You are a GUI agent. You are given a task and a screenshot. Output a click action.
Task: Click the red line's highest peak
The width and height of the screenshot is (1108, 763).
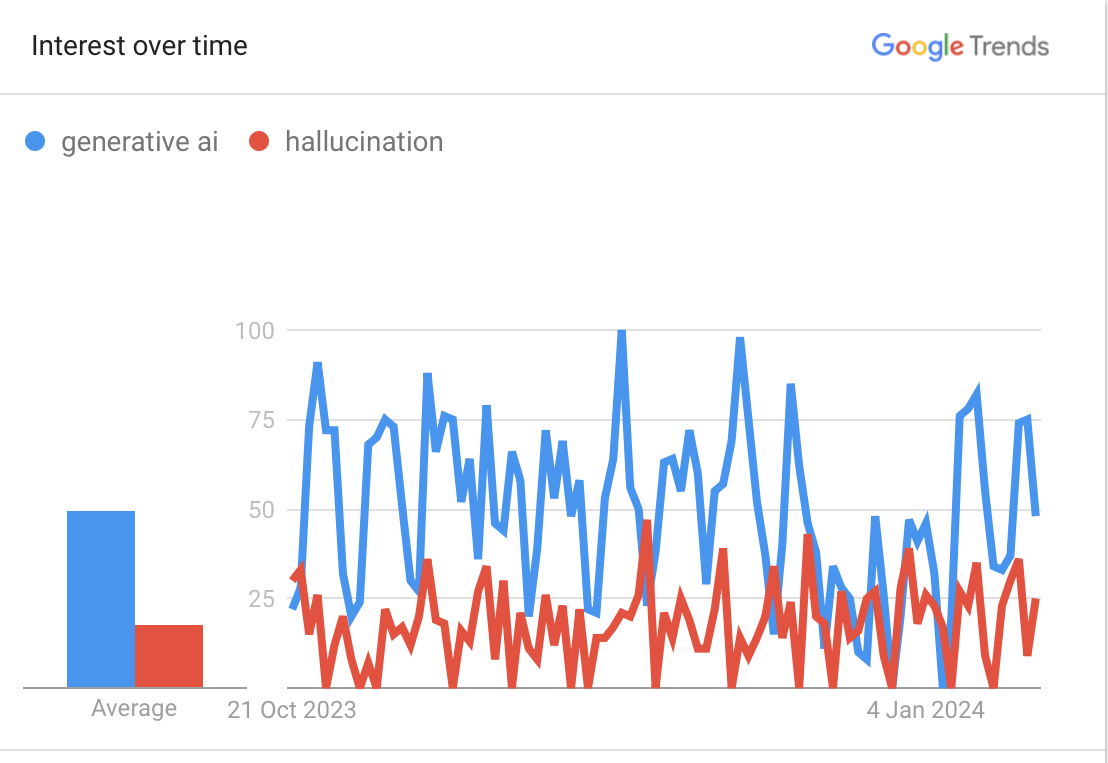[647, 522]
